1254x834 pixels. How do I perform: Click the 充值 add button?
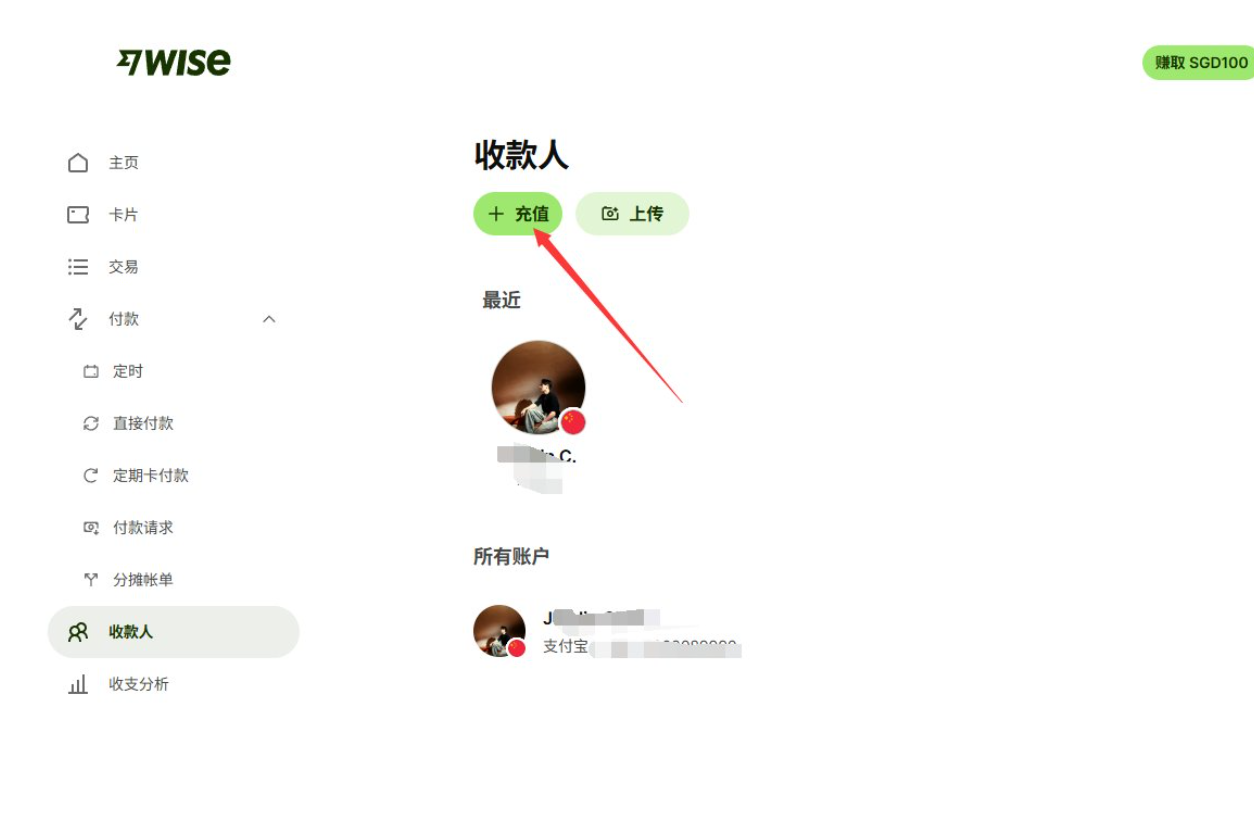[518, 214]
